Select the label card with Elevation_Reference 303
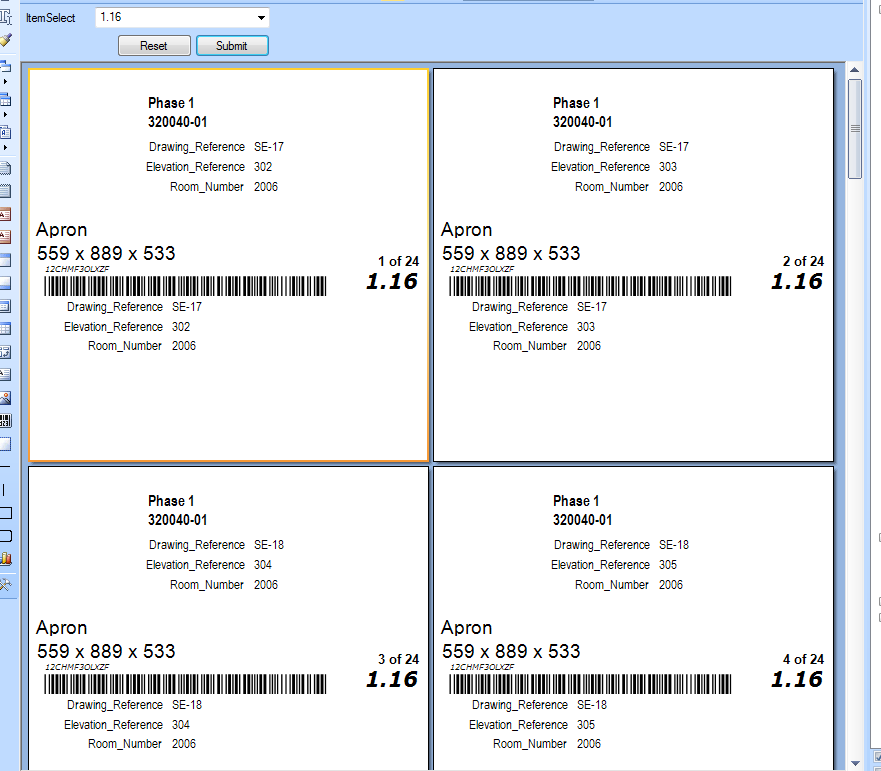 (633, 265)
